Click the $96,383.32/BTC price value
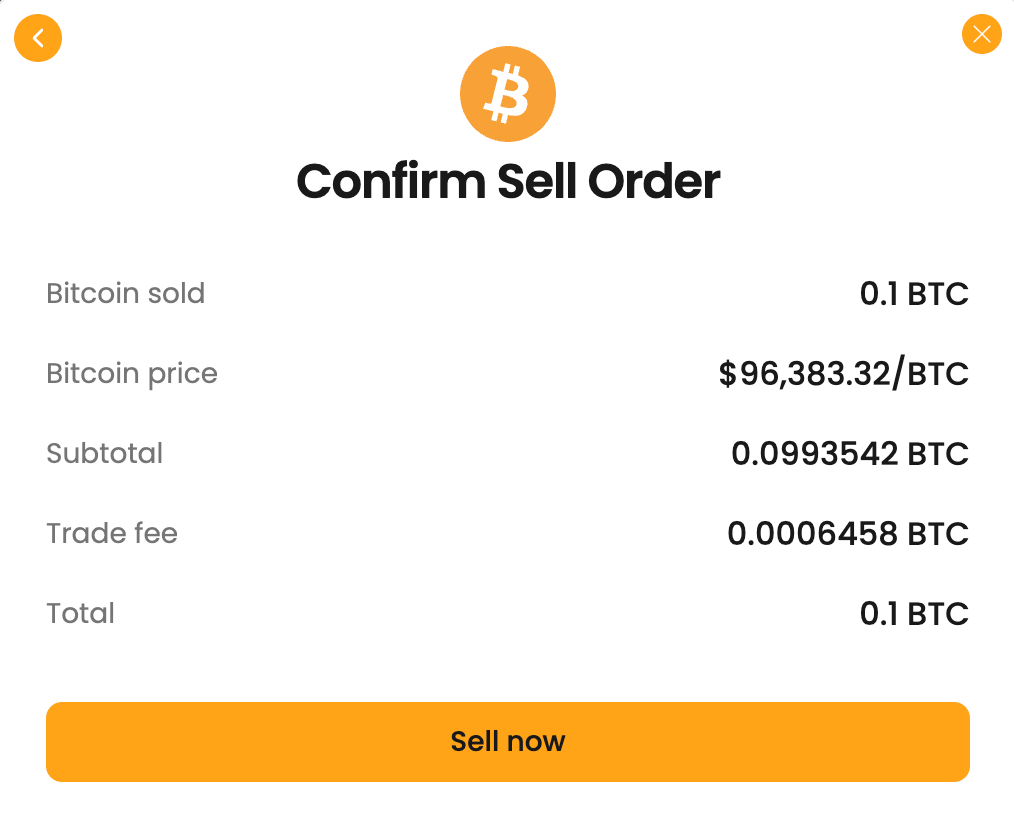This screenshot has height=824, width=1014. 843,374
